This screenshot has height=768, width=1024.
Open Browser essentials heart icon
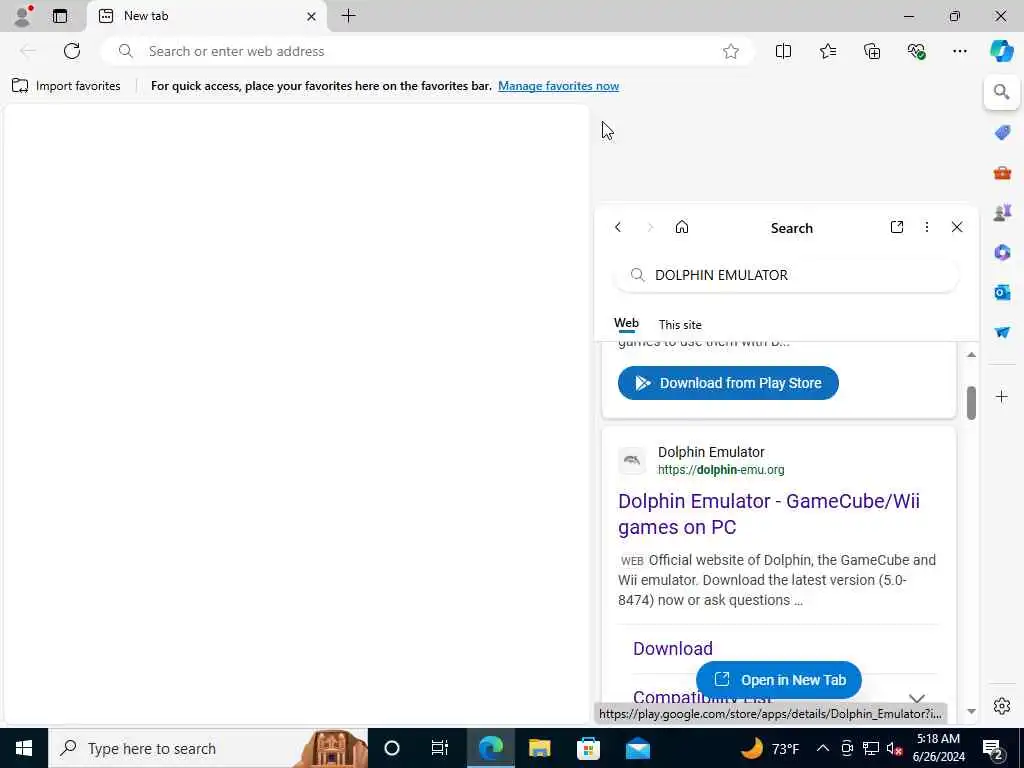(x=916, y=51)
